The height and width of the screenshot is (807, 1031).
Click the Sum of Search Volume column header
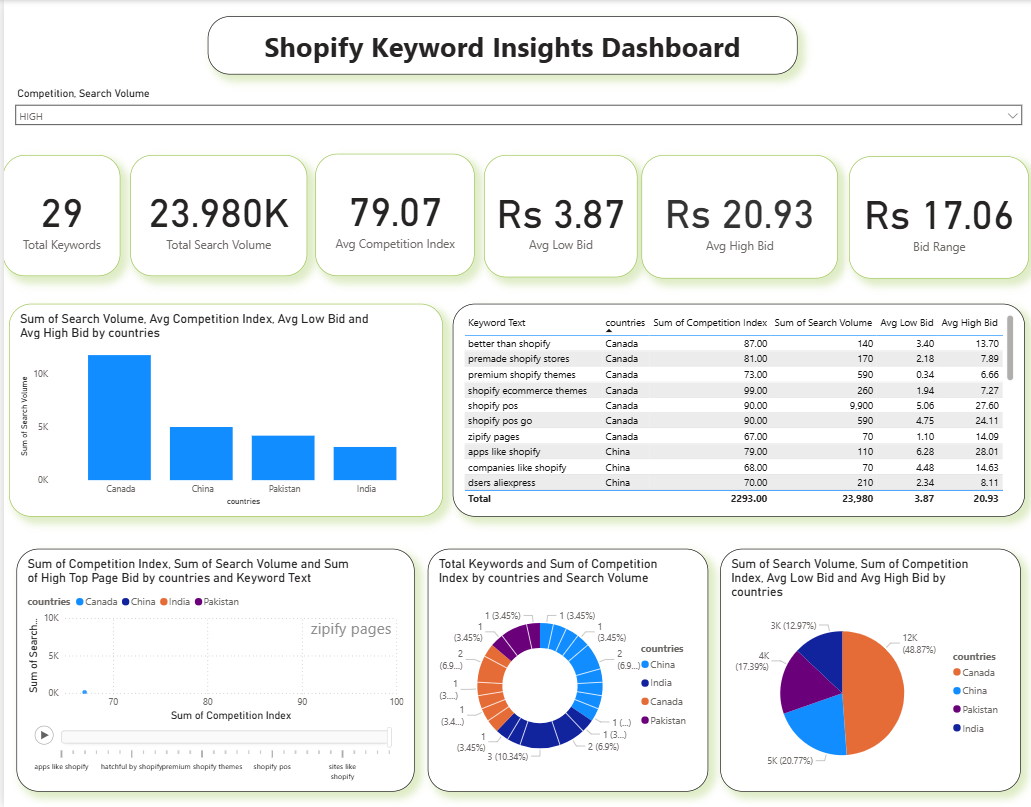[822, 323]
